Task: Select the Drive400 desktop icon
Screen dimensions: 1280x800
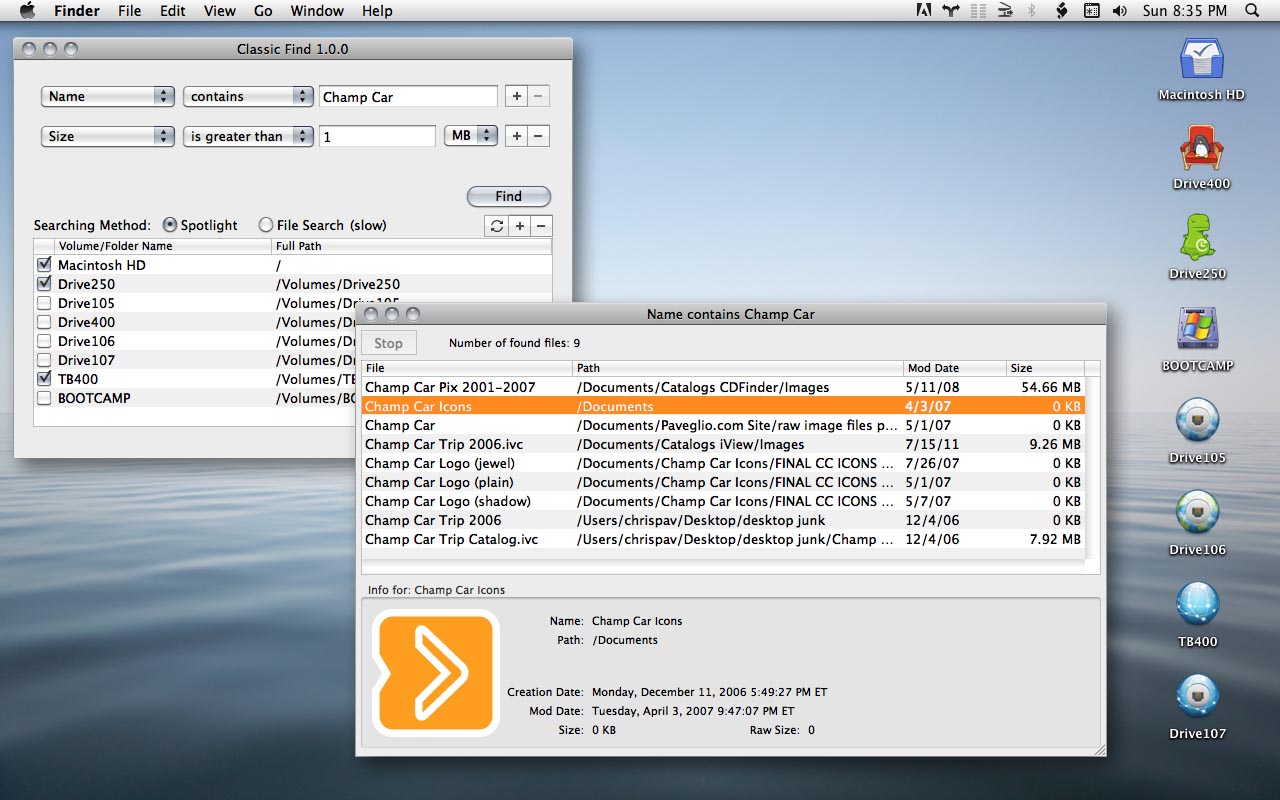Action: pyautogui.click(x=1201, y=149)
